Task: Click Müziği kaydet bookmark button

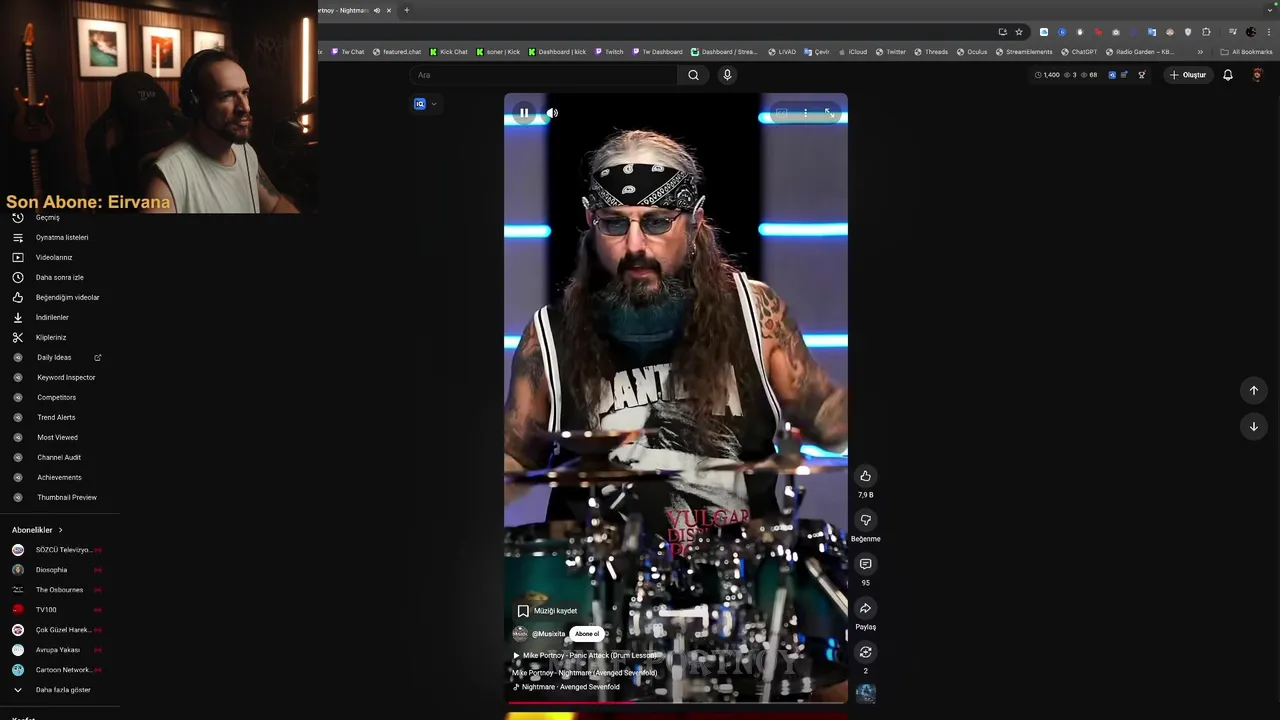Action: point(547,611)
